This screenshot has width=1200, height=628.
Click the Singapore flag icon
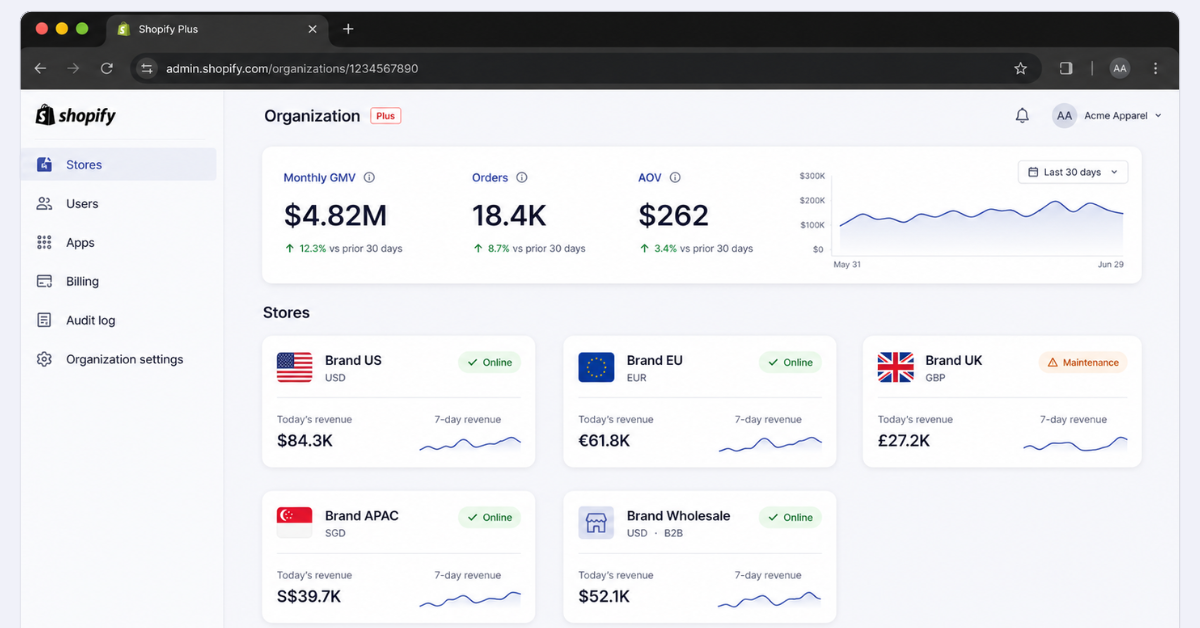click(294, 522)
